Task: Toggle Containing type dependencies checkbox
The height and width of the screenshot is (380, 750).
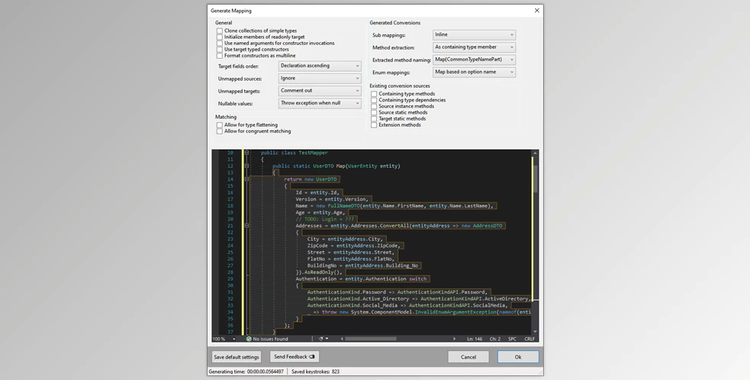Action: (x=374, y=100)
